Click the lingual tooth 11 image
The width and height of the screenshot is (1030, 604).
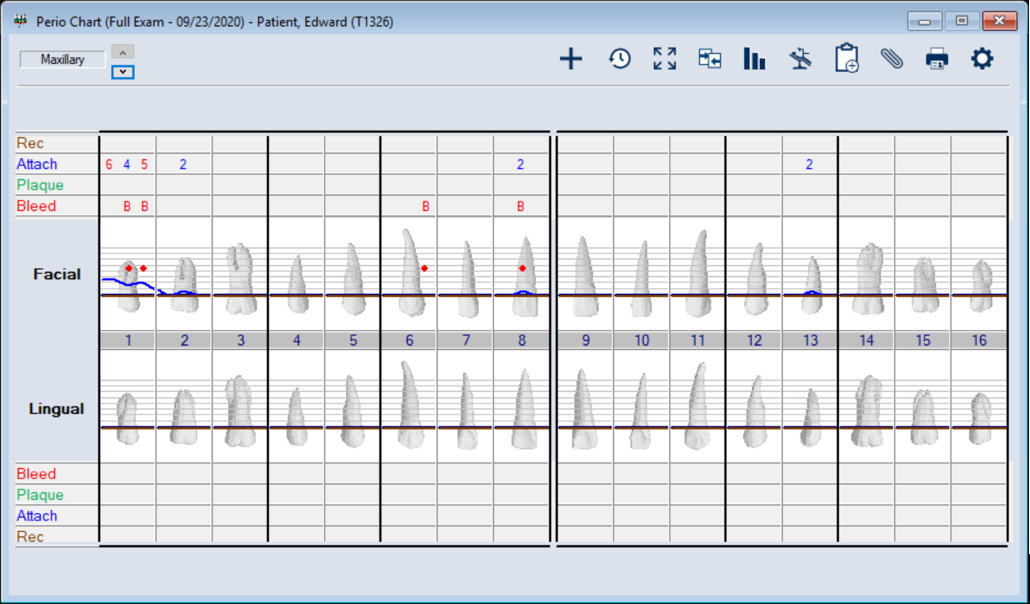(x=698, y=405)
